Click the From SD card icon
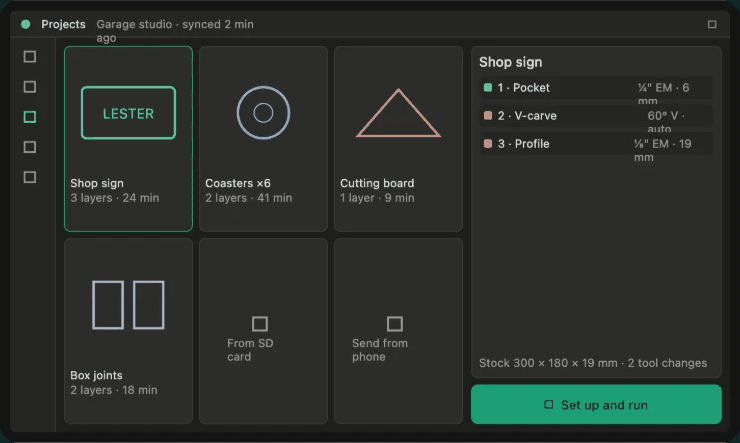Image resolution: width=740 pixels, height=443 pixels. [260, 324]
